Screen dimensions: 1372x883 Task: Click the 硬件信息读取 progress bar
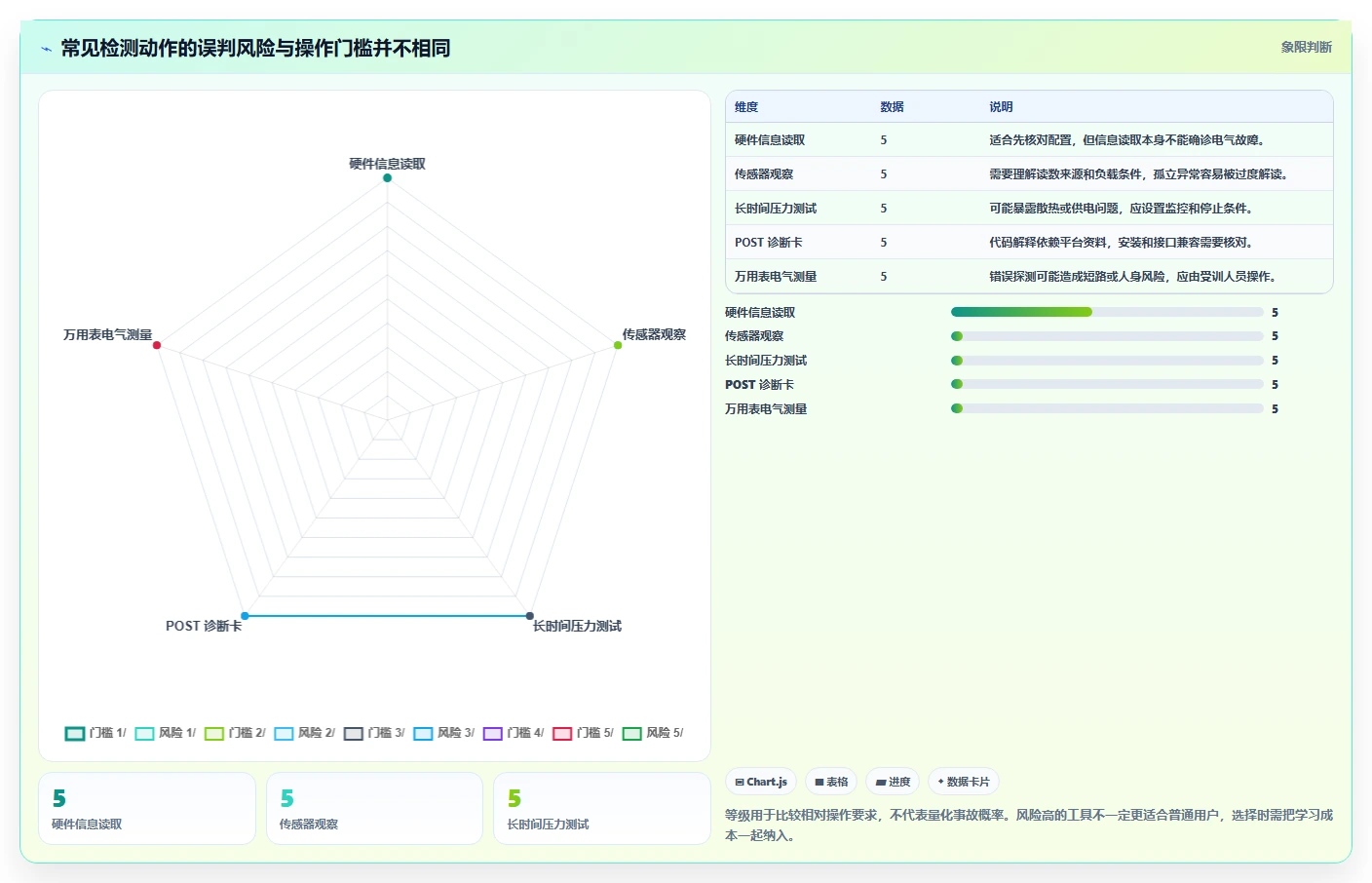[x=1107, y=312]
